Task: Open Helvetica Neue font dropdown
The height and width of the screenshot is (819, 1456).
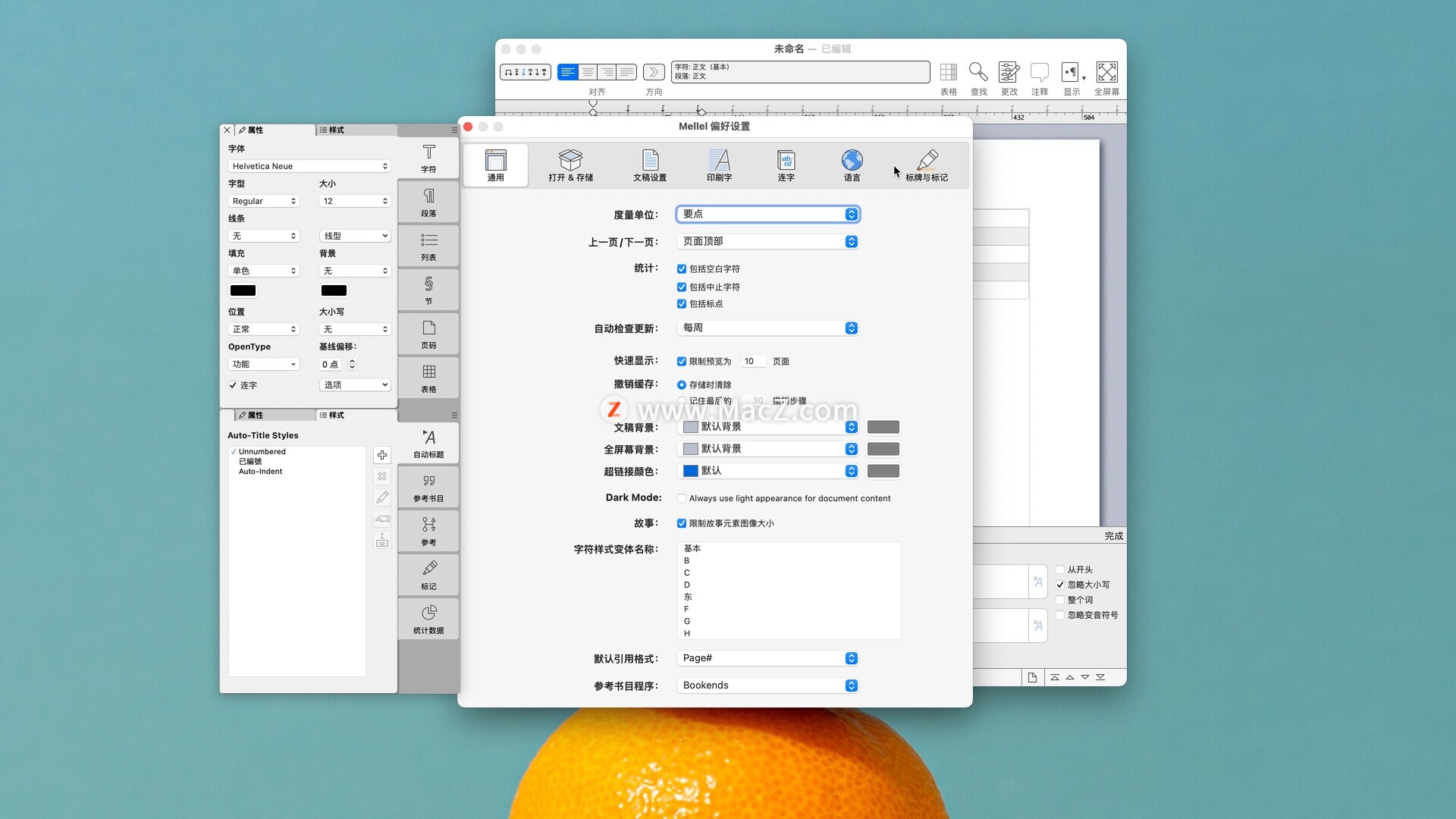Action: pyautogui.click(x=309, y=167)
